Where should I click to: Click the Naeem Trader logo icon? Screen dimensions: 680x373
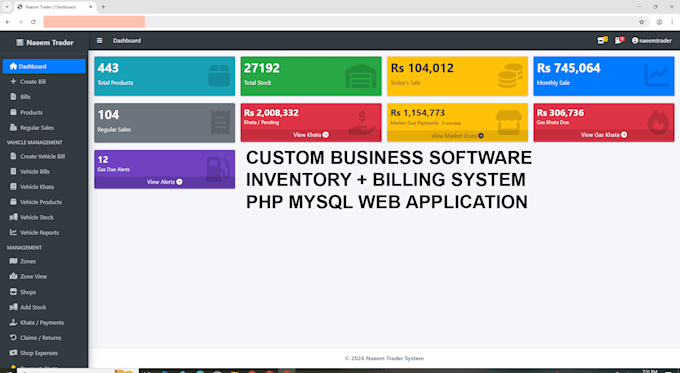coord(20,43)
